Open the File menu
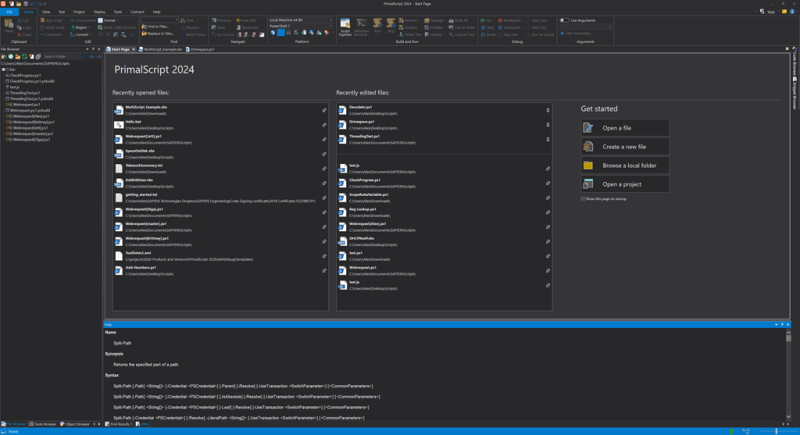Screen dimensions: 800x435 tap(9, 11)
